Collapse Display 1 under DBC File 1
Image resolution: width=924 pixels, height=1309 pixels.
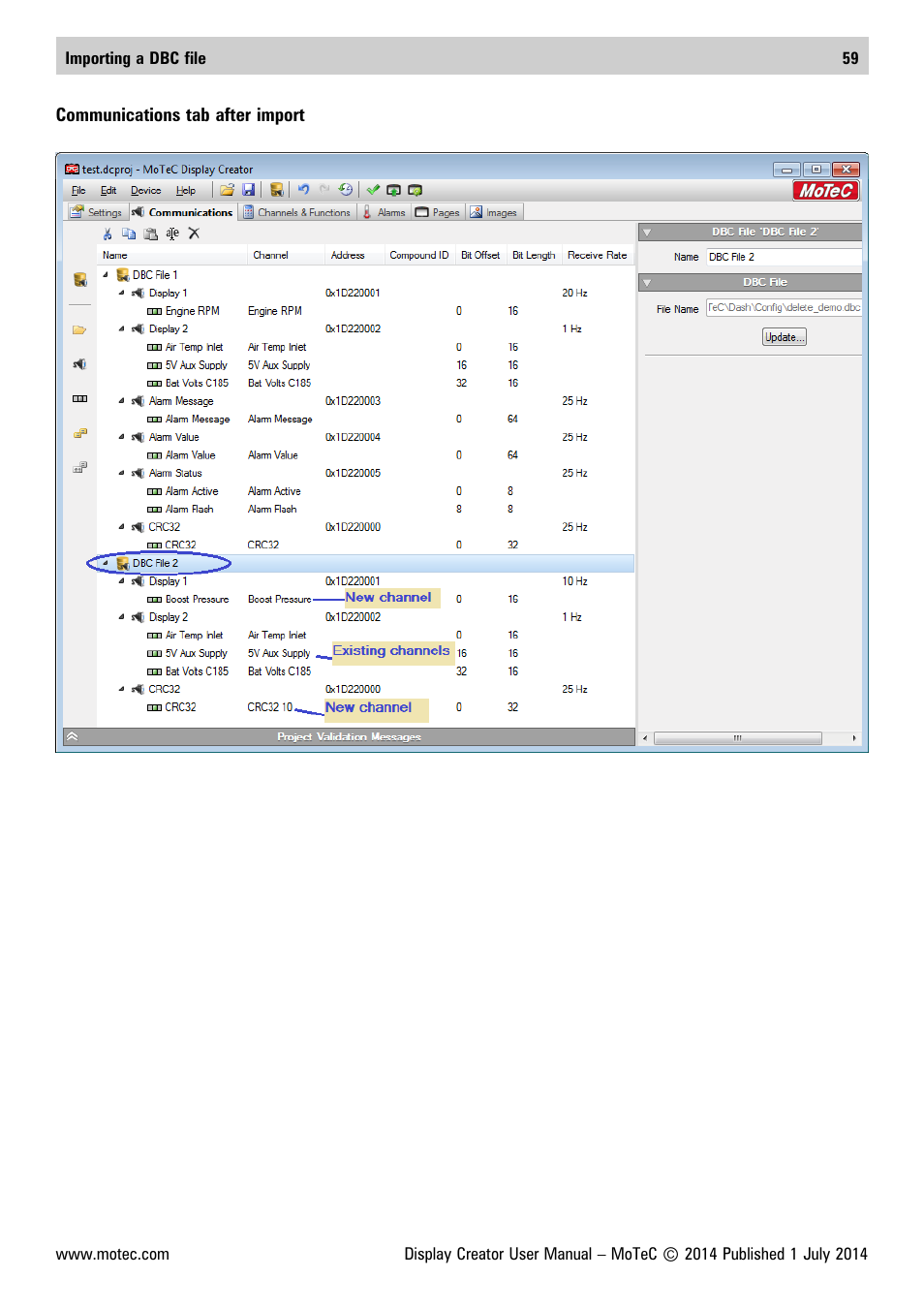121,293
